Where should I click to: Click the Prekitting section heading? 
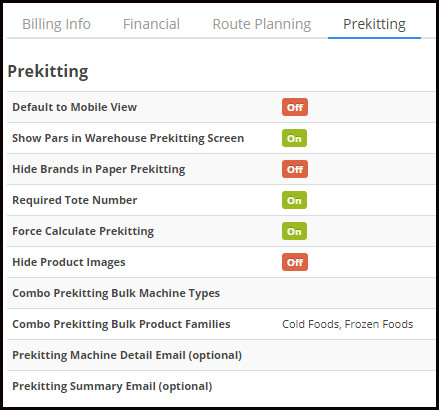[48, 71]
